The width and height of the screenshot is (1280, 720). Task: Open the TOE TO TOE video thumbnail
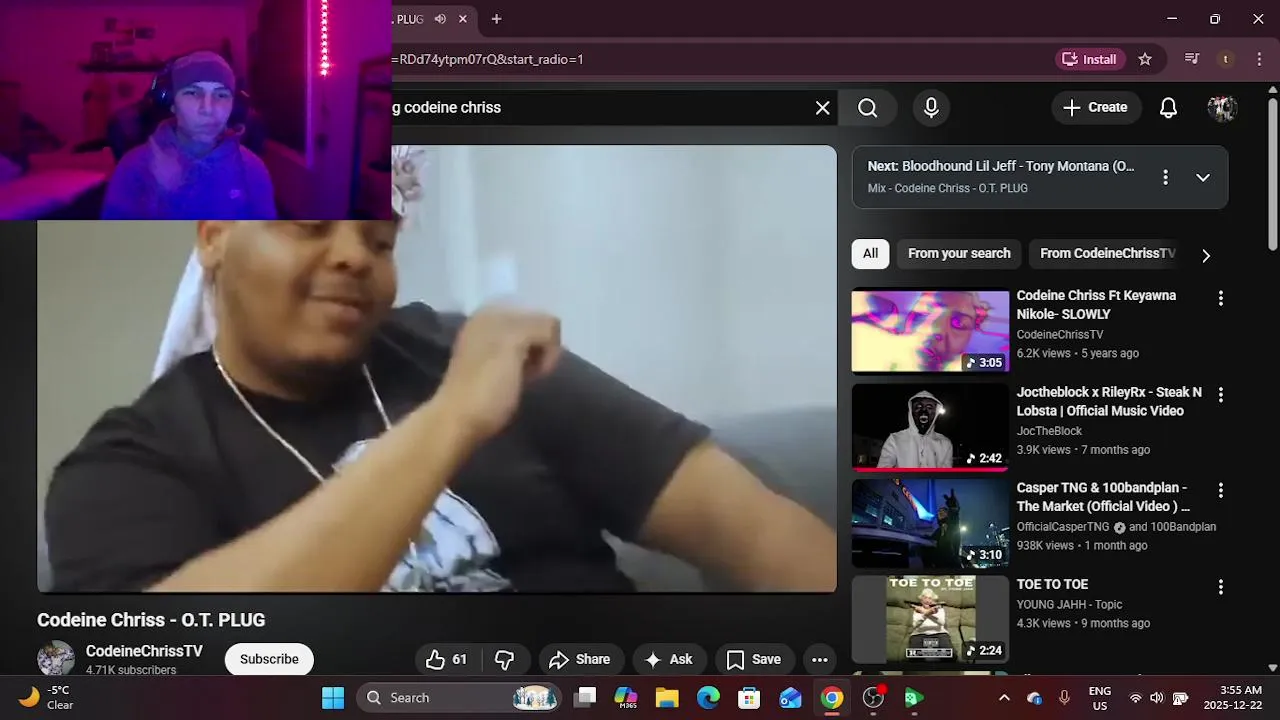pyautogui.click(x=930, y=619)
